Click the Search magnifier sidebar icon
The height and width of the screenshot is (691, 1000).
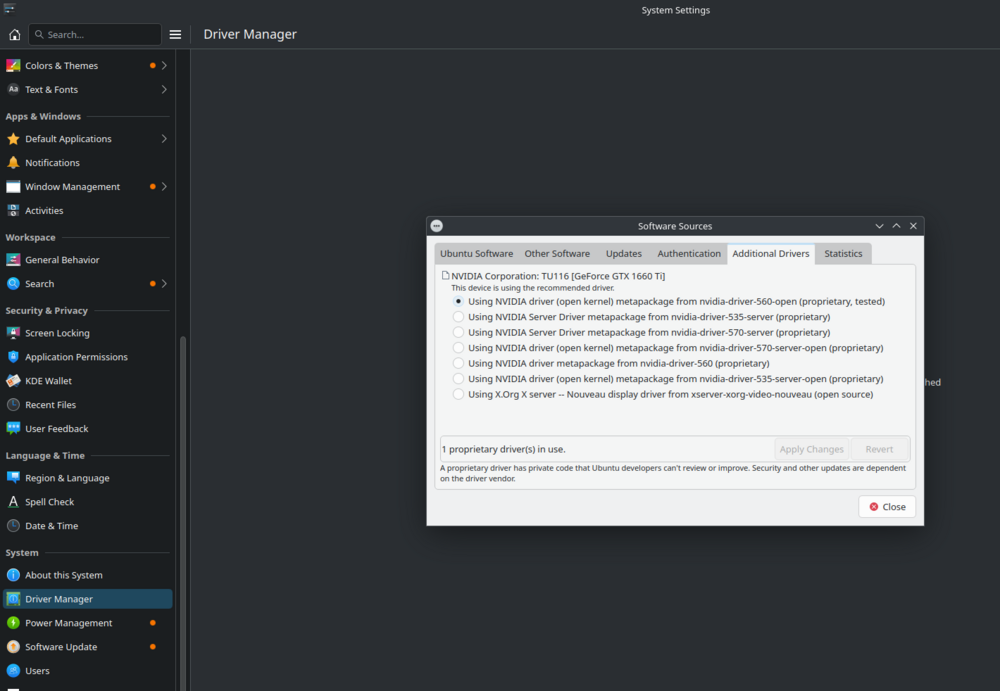(x=13, y=283)
